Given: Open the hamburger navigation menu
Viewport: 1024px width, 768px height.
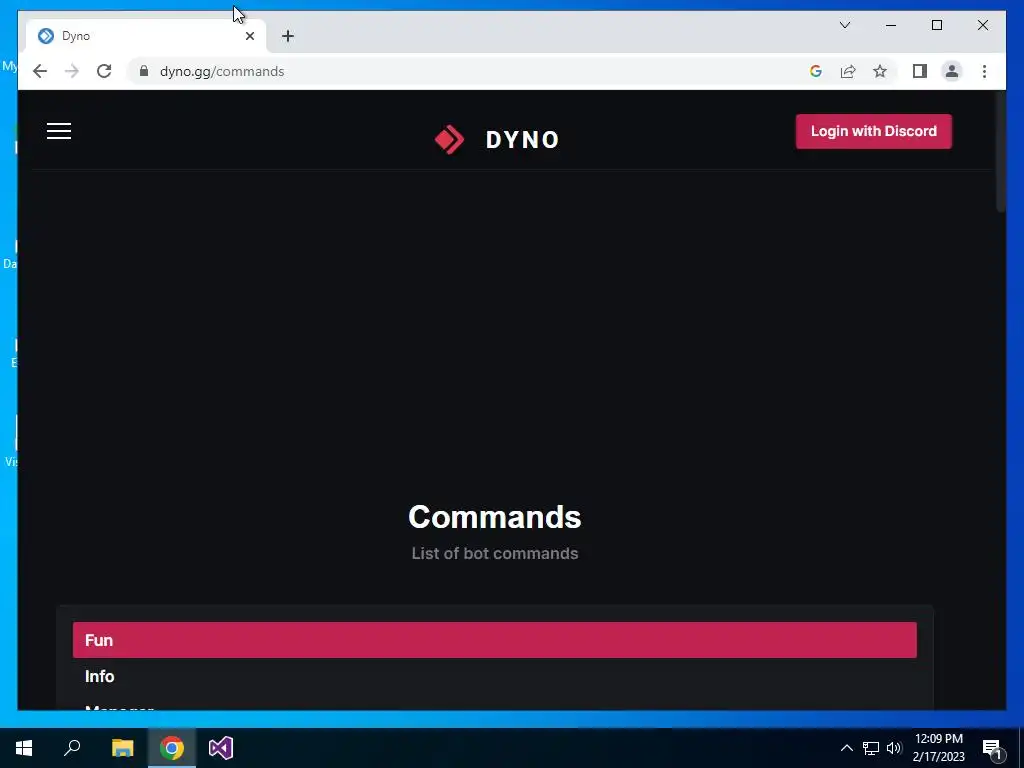Looking at the screenshot, I should [59, 131].
